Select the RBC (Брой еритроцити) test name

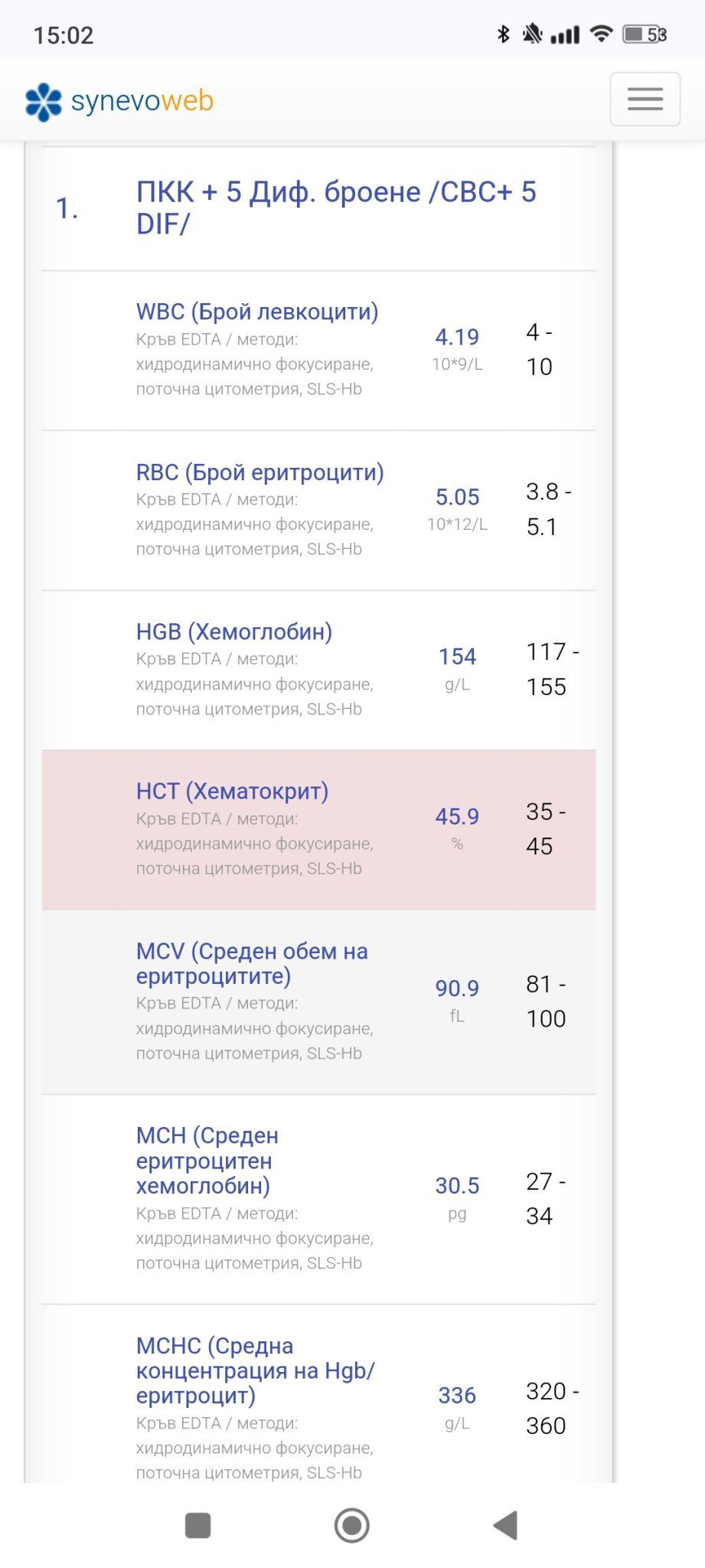click(x=259, y=472)
